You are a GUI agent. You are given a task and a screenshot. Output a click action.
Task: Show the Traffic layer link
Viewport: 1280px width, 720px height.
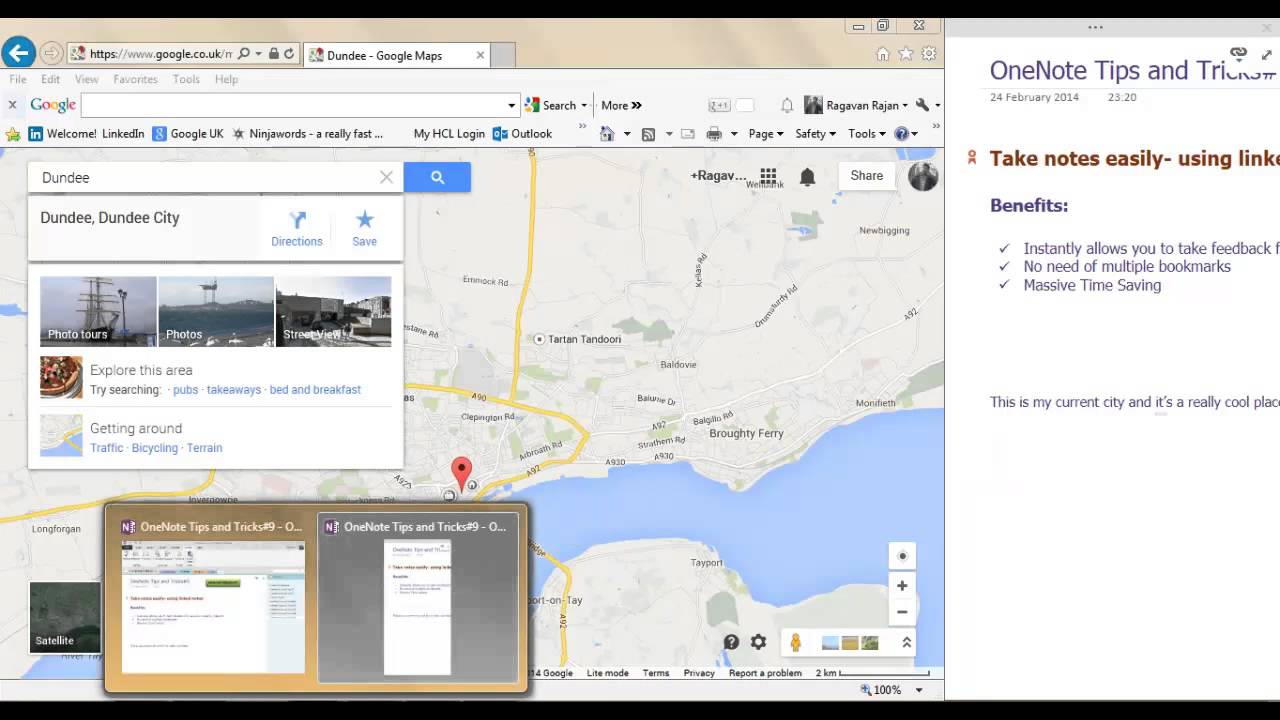coord(107,448)
